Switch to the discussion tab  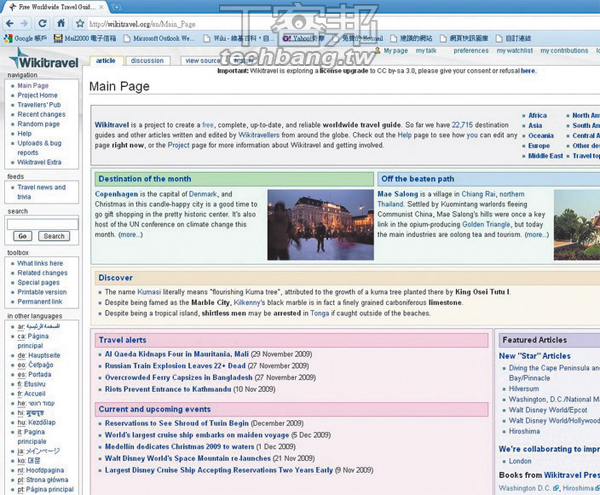click(147, 61)
